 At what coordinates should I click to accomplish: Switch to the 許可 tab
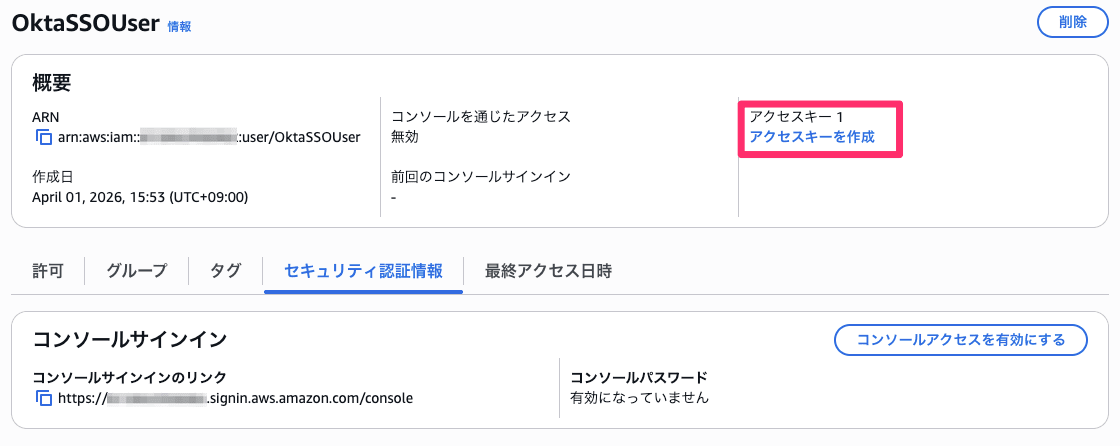pyautogui.click(x=48, y=270)
